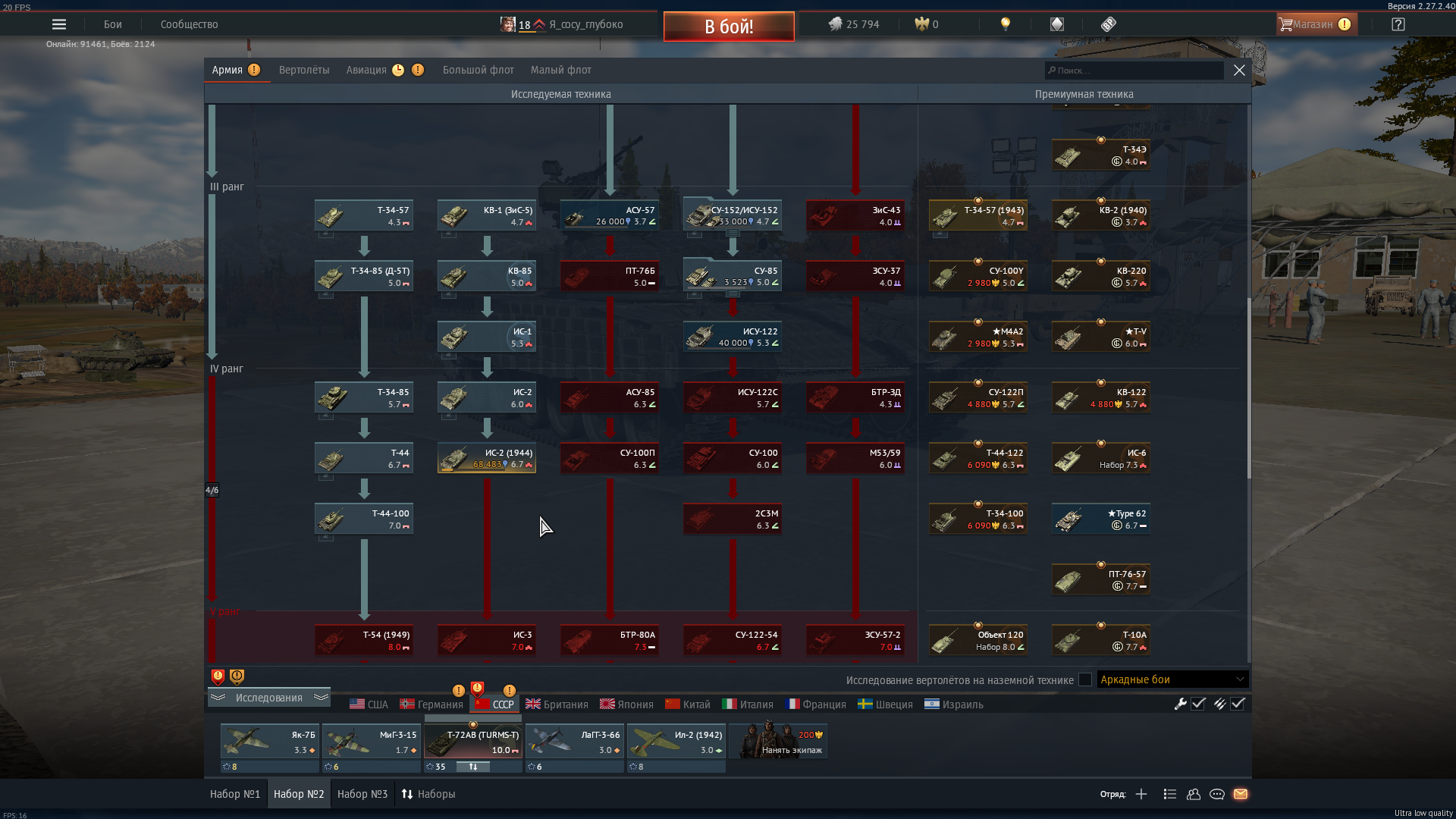Open the wrench preset settings icon
Image resolution: width=1456 pixels, height=819 pixels.
[1180, 704]
